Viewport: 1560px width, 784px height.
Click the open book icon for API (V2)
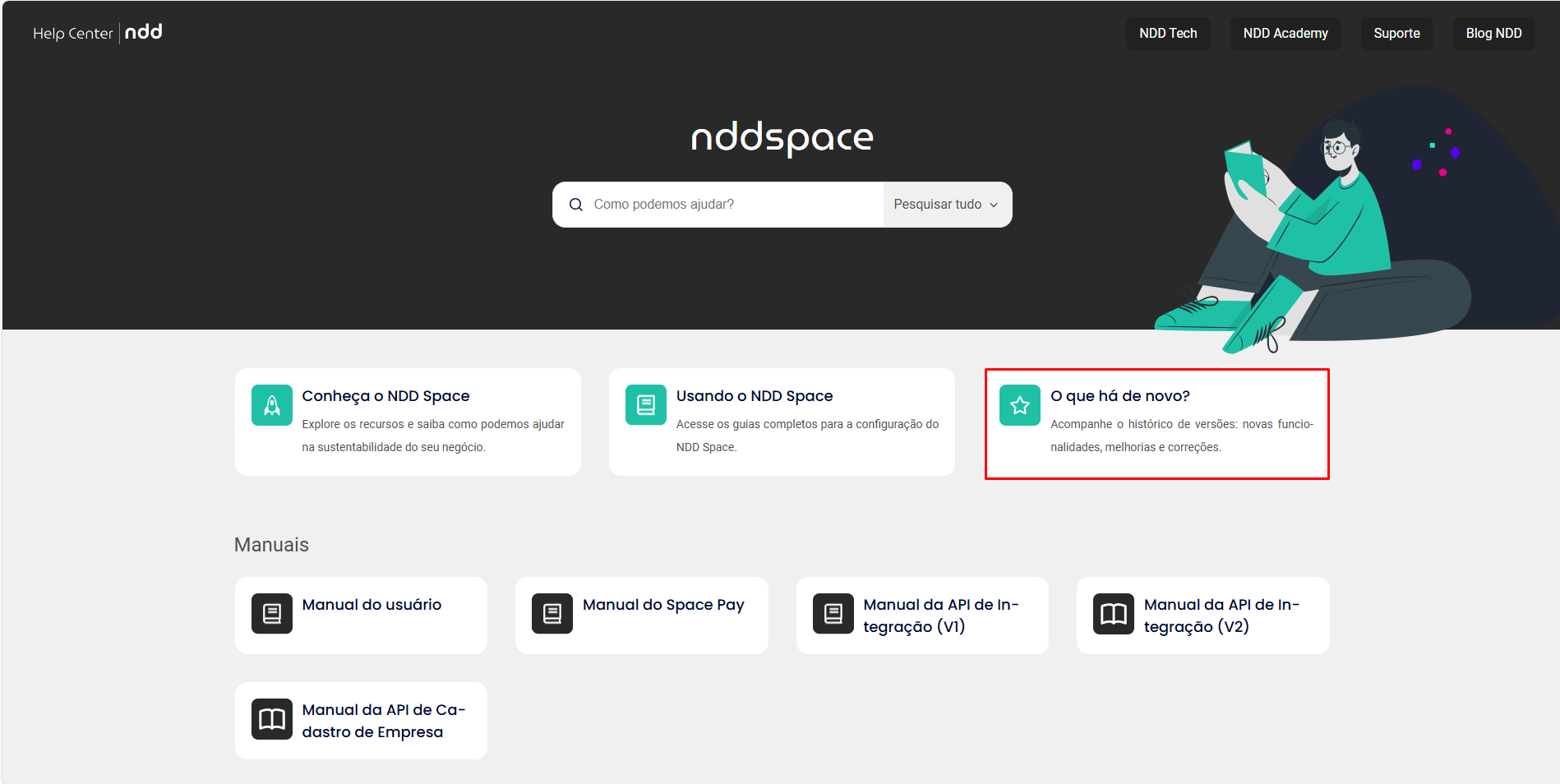click(x=1114, y=614)
